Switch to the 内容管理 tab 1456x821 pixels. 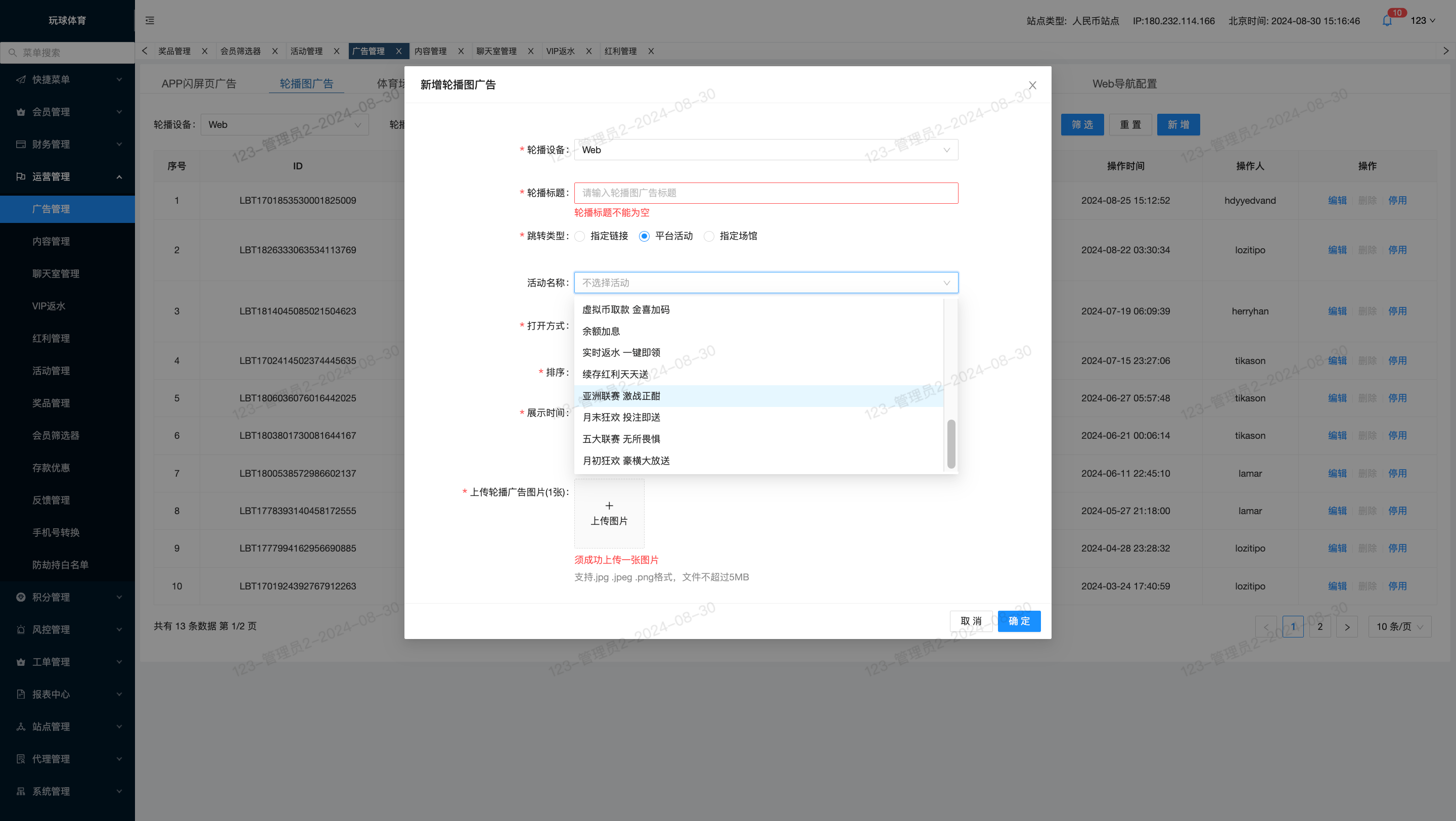431,51
